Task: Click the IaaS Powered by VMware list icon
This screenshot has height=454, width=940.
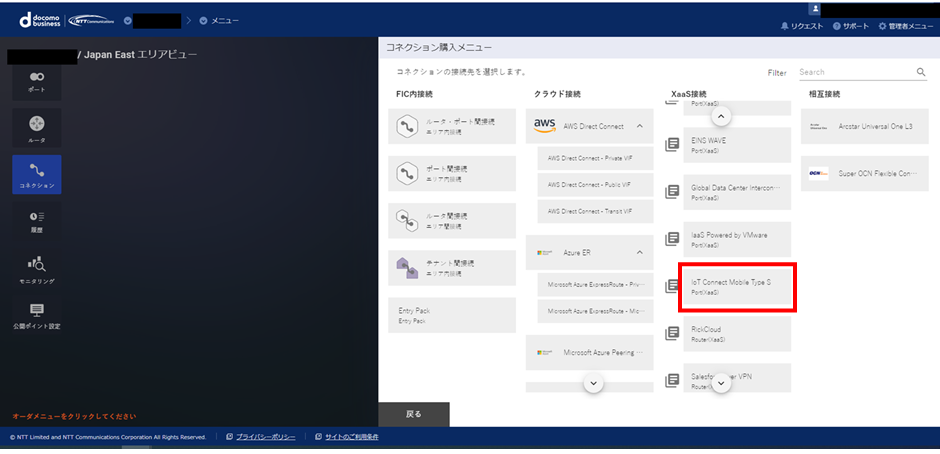Action: [x=672, y=239]
